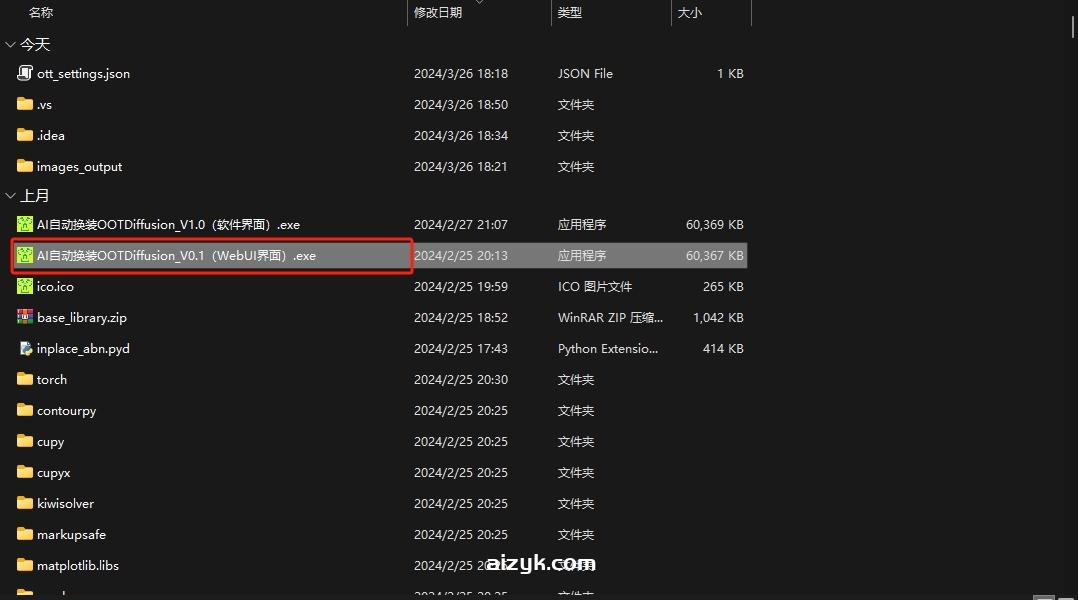Sort files by the 类型 column

pos(569,13)
